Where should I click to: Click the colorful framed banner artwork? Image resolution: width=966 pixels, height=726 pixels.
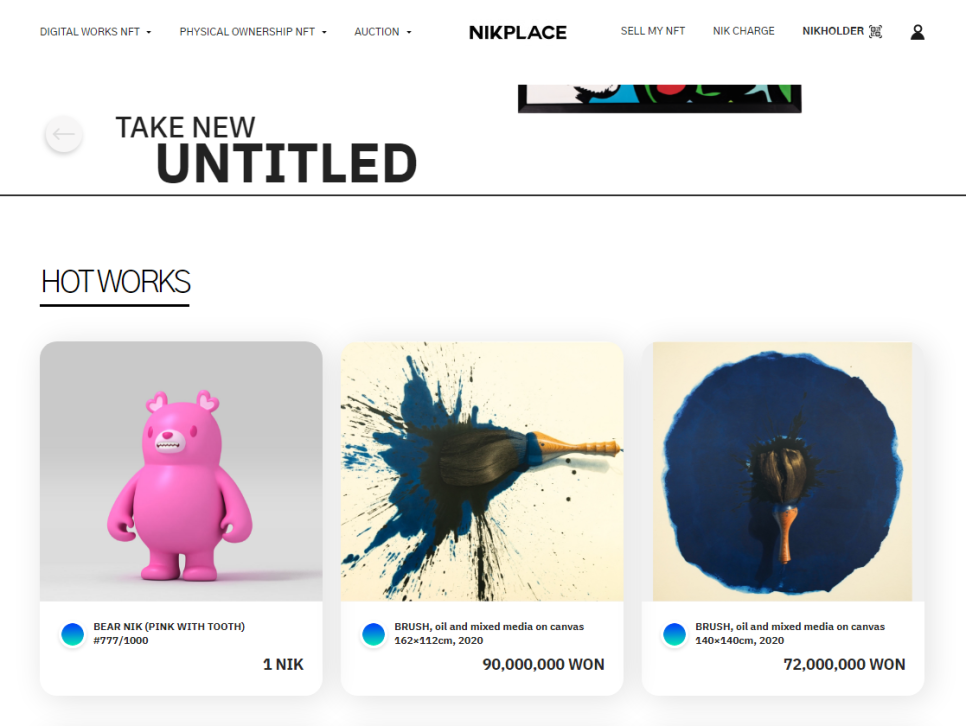tap(660, 99)
